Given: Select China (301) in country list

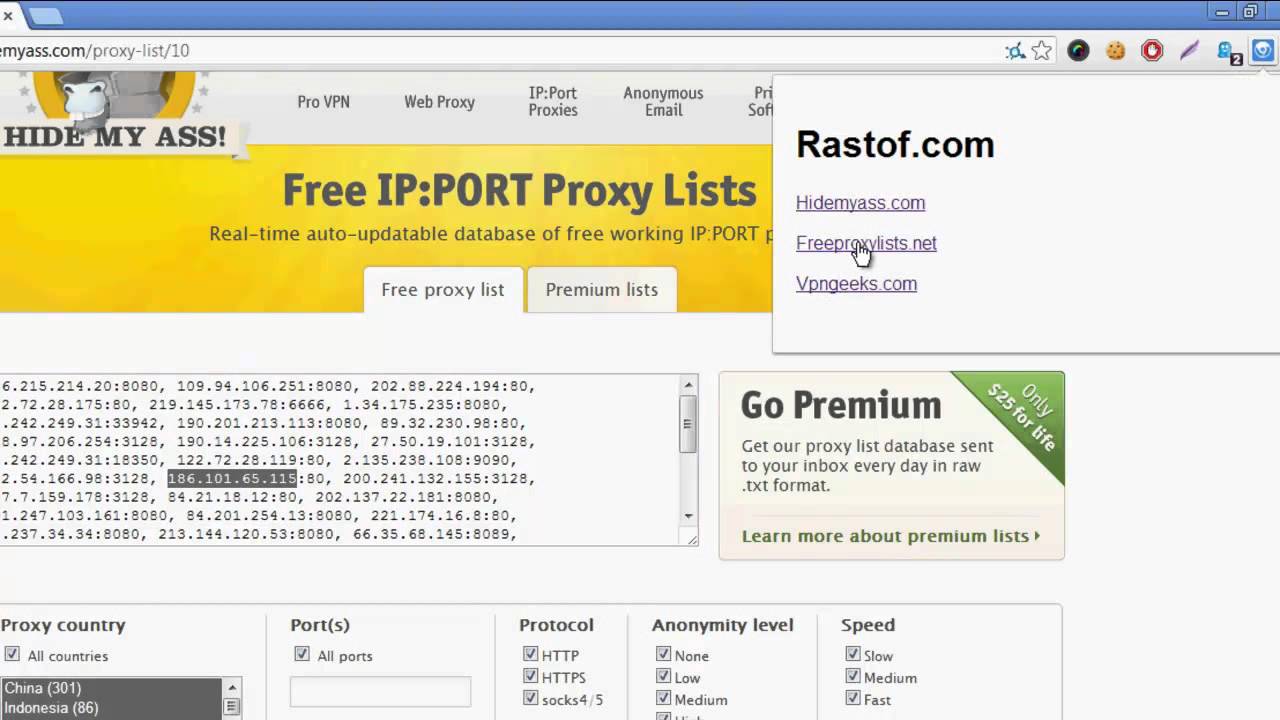Looking at the screenshot, I should (x=110, y=688).
